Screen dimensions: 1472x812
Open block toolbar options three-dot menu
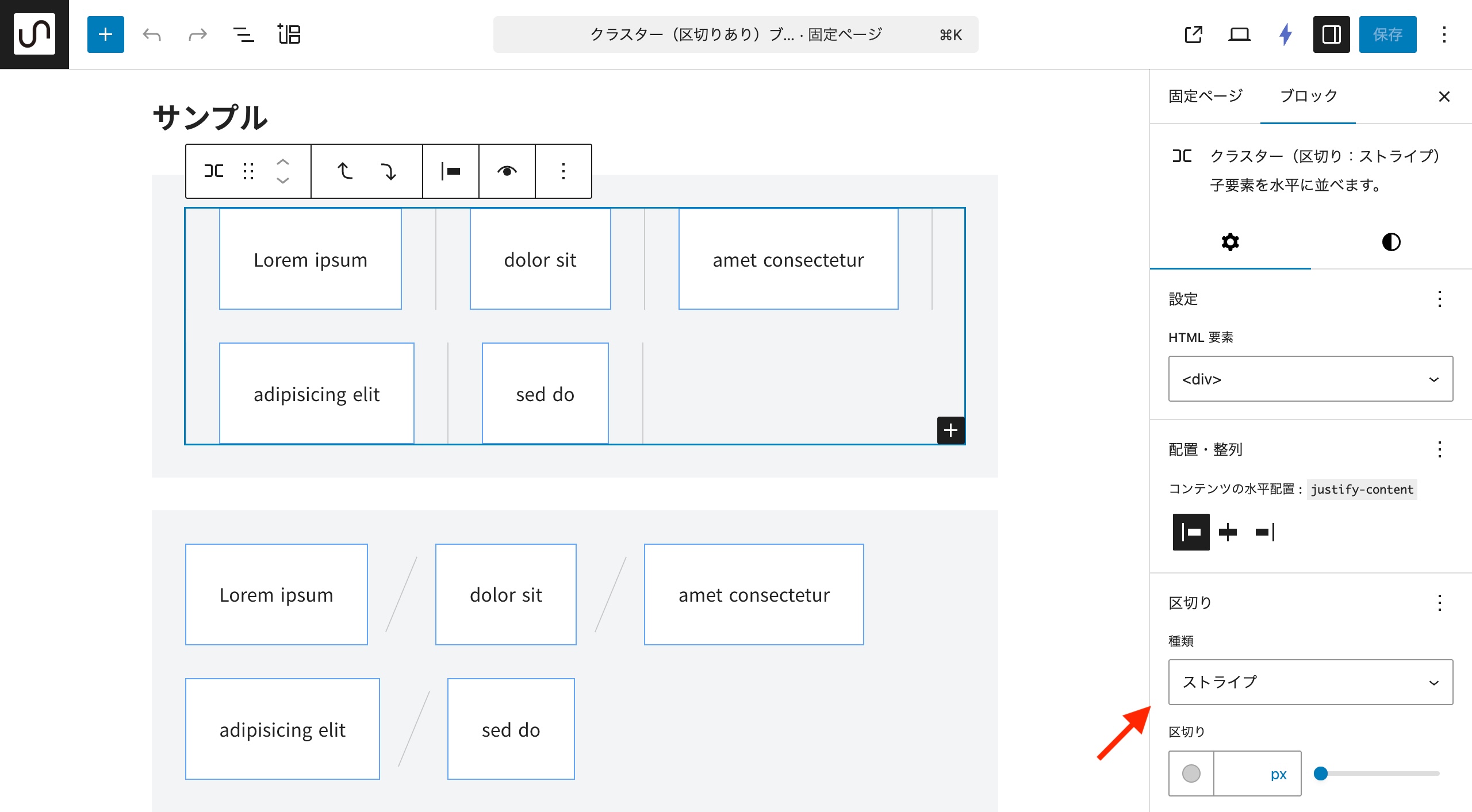coord(563,171)
